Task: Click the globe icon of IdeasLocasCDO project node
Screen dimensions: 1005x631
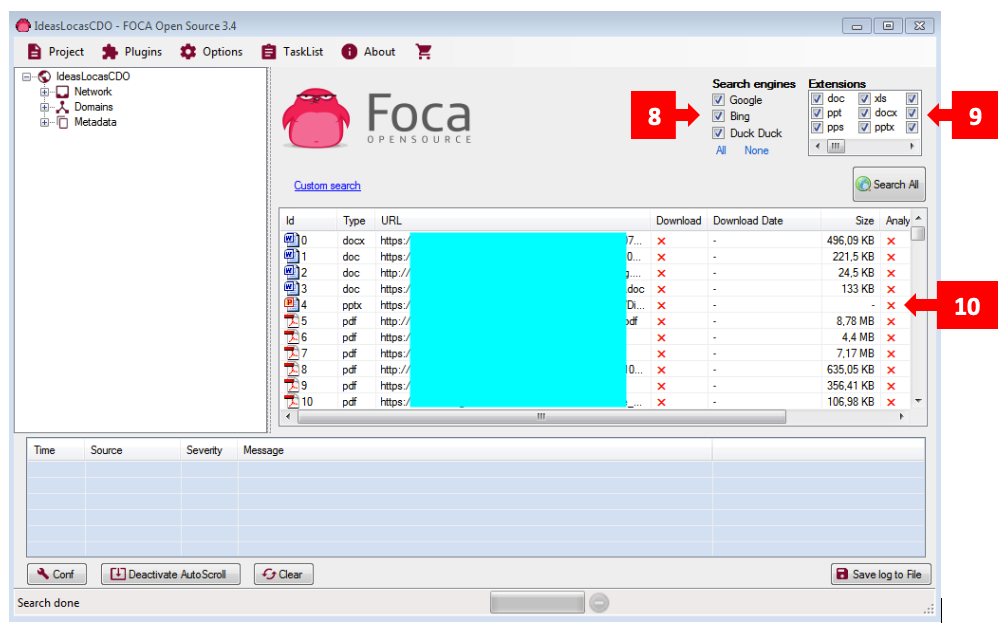Action: (44, 76)
